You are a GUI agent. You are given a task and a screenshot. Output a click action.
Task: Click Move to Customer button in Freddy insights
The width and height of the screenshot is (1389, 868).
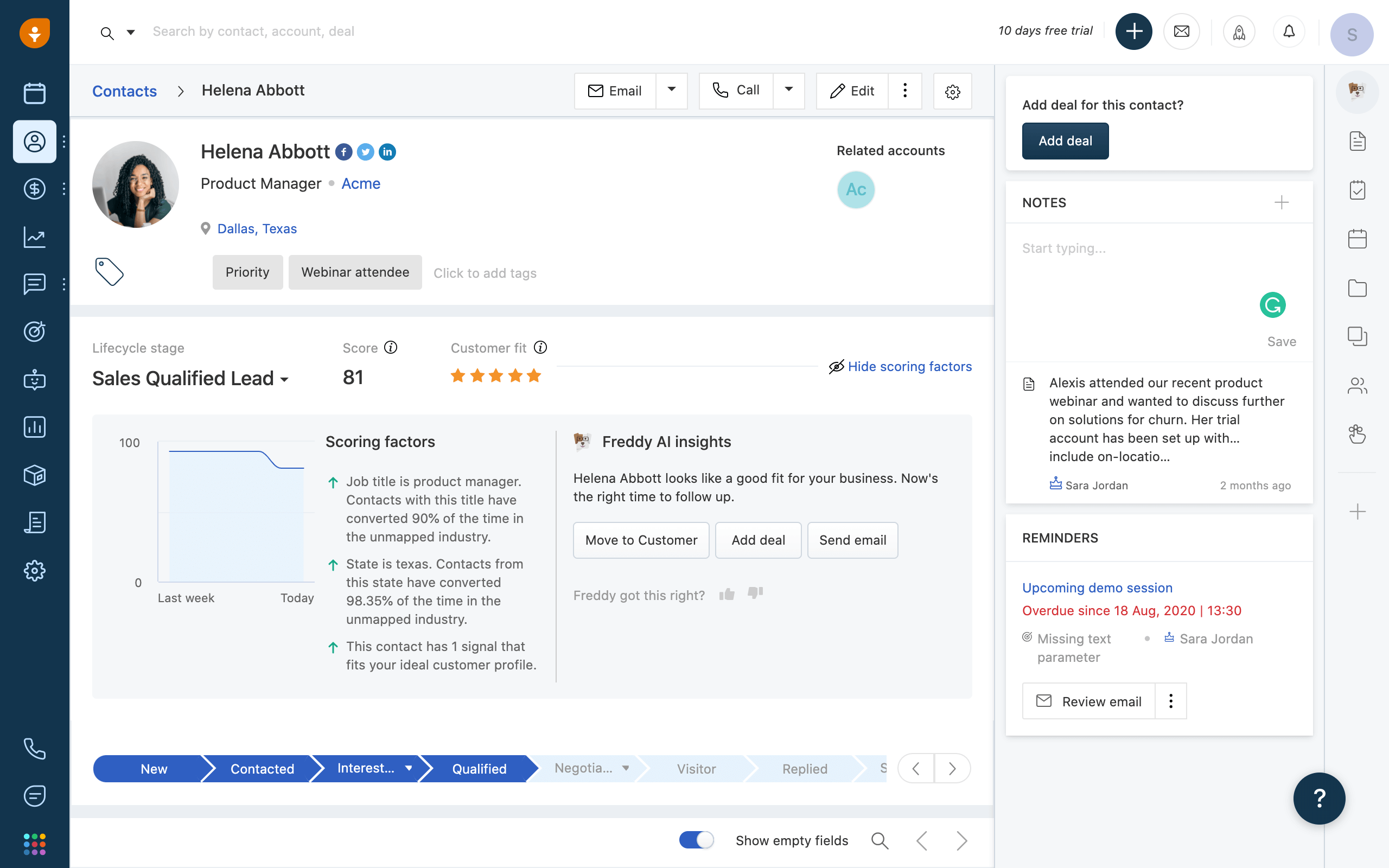pos(641,539)
